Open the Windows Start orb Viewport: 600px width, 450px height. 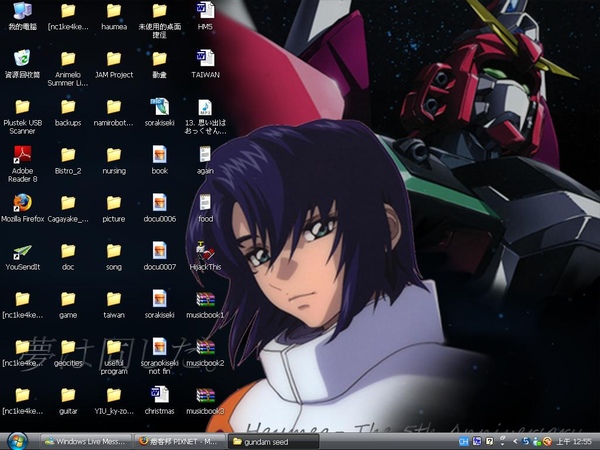point(17,441)
